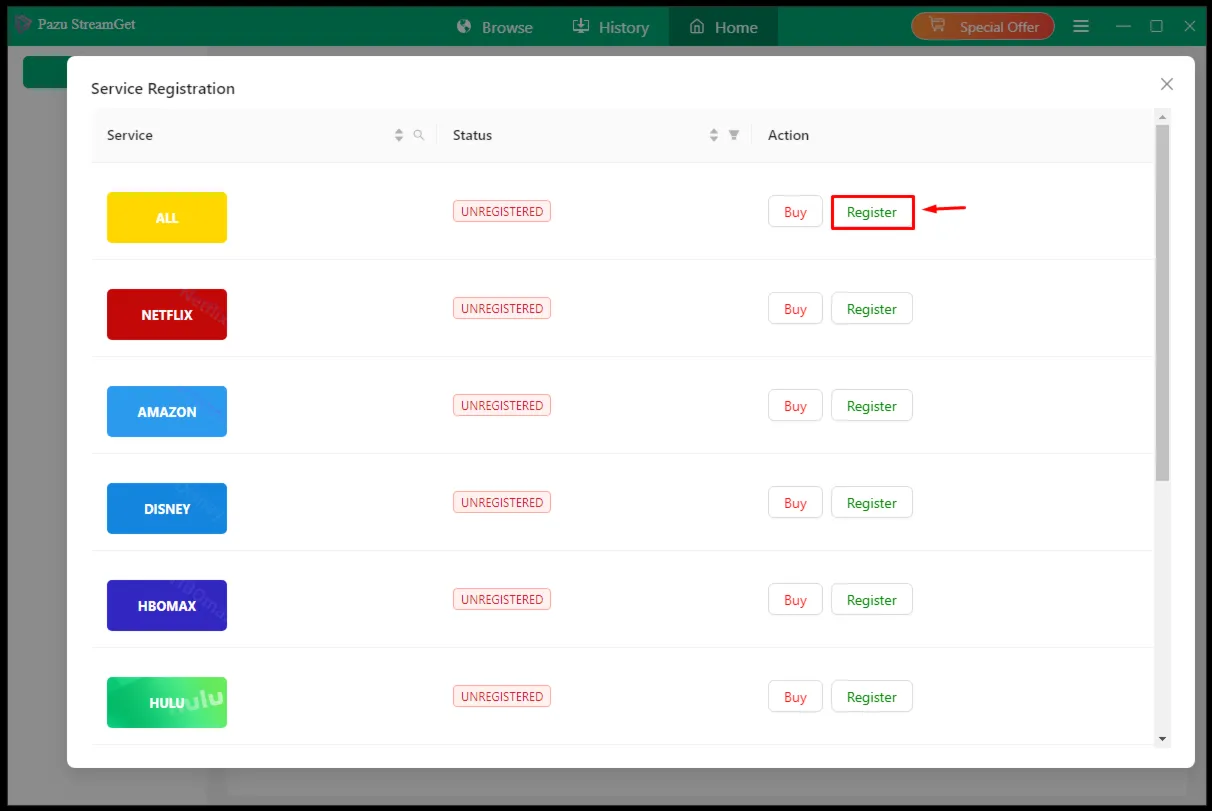Buy the AMAZON license
1212x811 pixels.
(x=795, y=406)
